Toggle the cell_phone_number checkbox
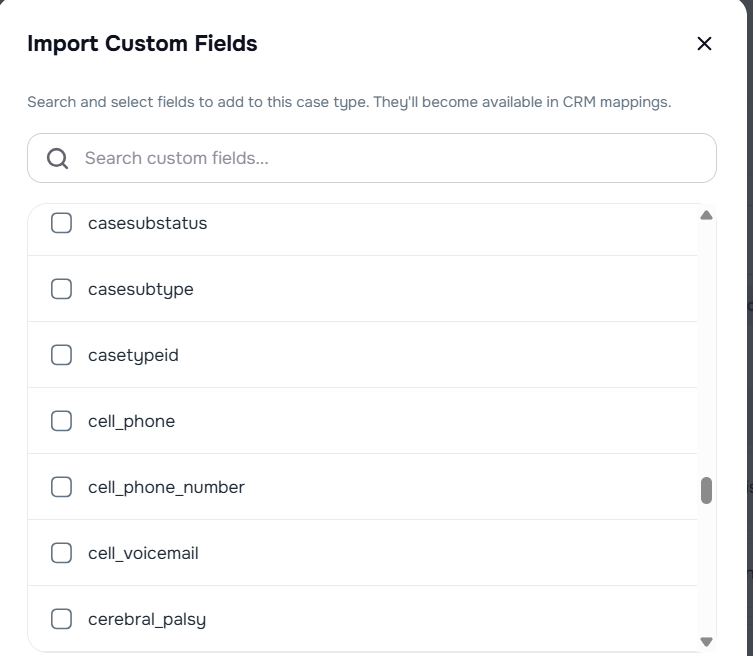The image size is (753, 656). click(x=61, y=487)
